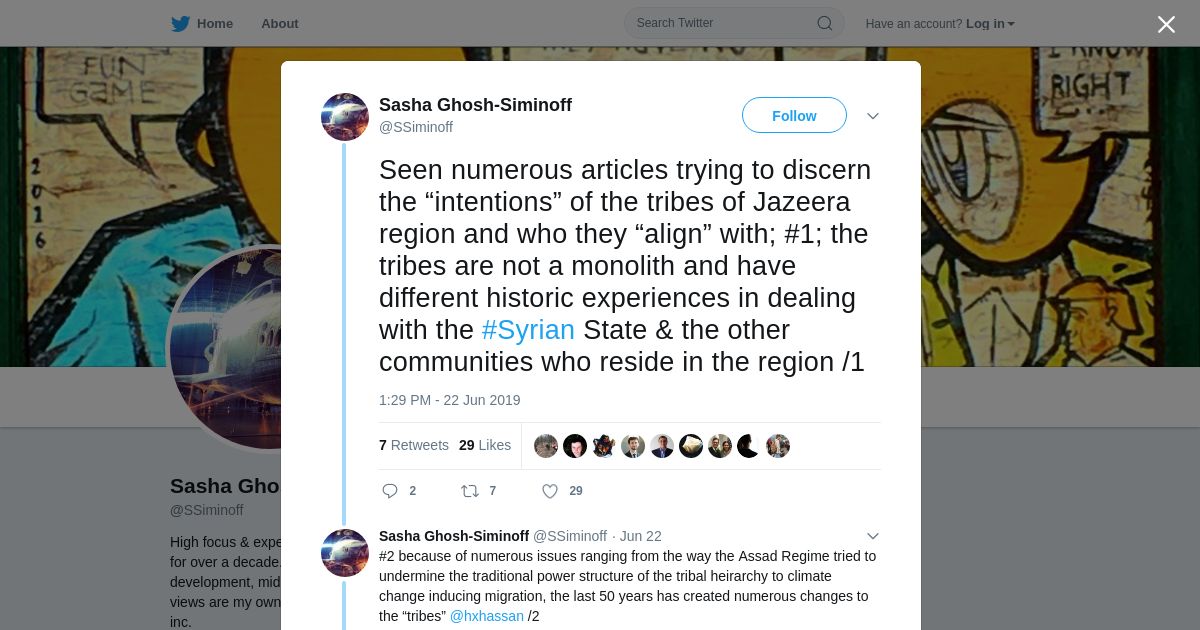View the 7 Retweets list
1200x630 pixels.
(414, 445)
